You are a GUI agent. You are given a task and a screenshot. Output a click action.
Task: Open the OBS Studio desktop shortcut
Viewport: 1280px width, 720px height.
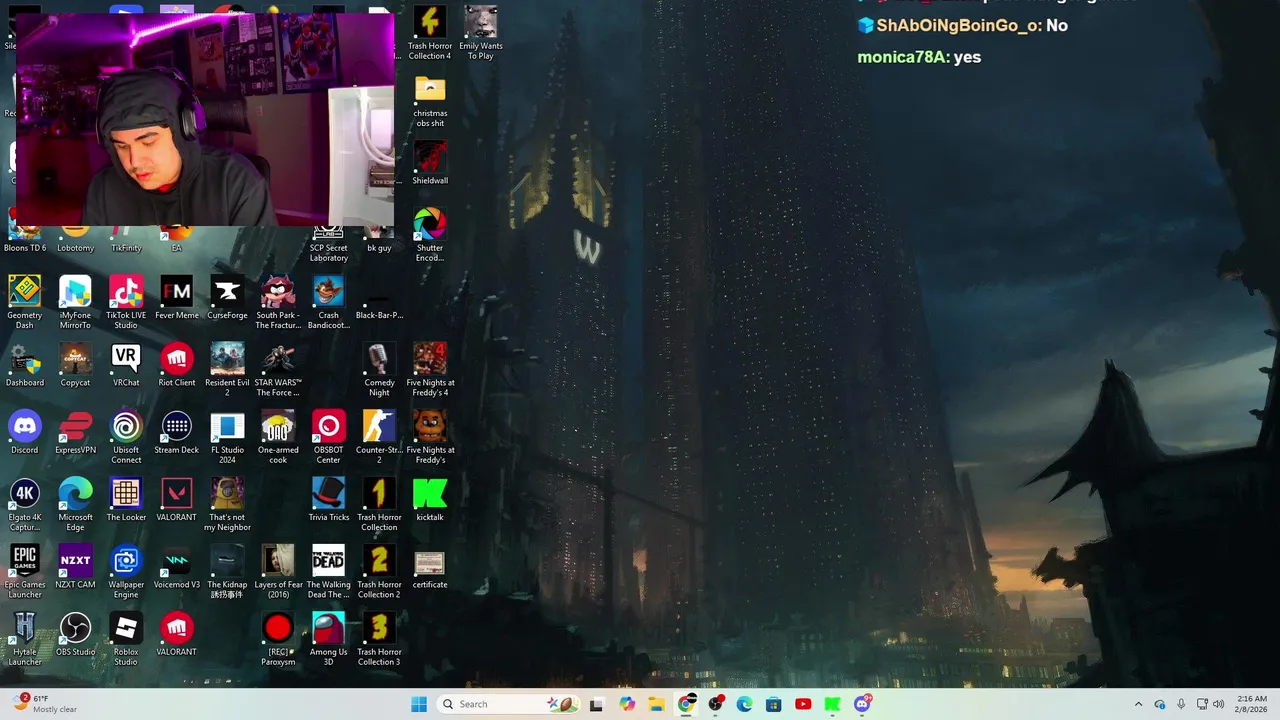[75, 633]
